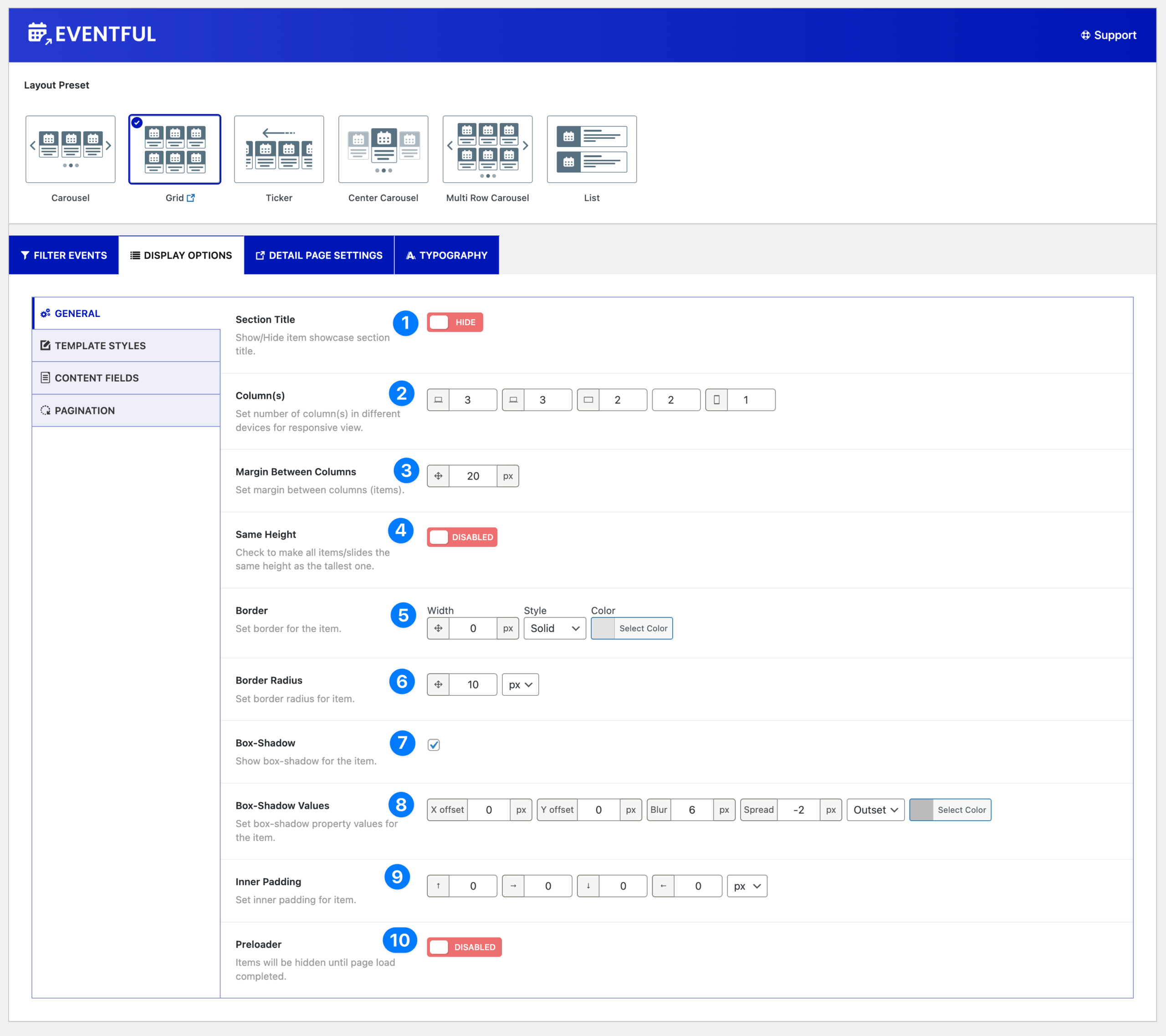Open Content Fields section

tap(127, 378)
